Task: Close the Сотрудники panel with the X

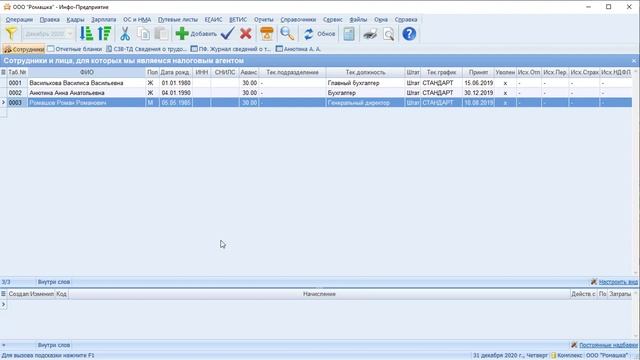Action: click(x=634, y=61)
